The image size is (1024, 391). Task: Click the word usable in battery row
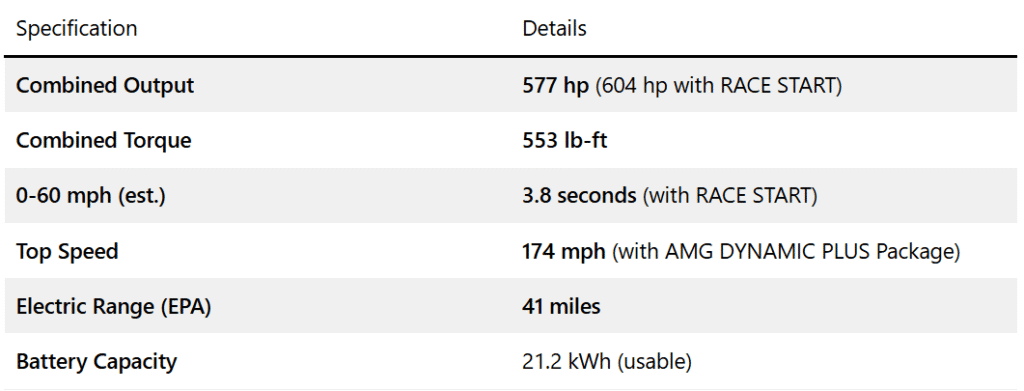tap(654, 362)
